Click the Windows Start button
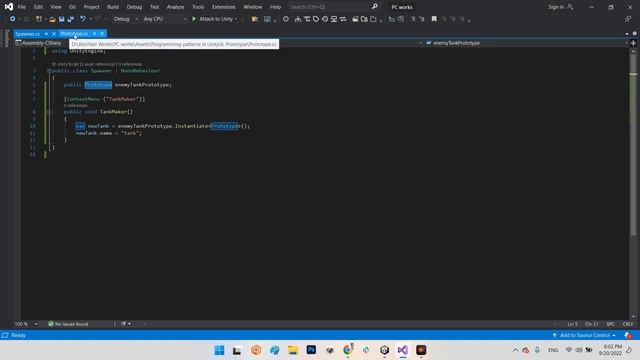This screenshot has width=640, height=360. click(x=219, y=350)
